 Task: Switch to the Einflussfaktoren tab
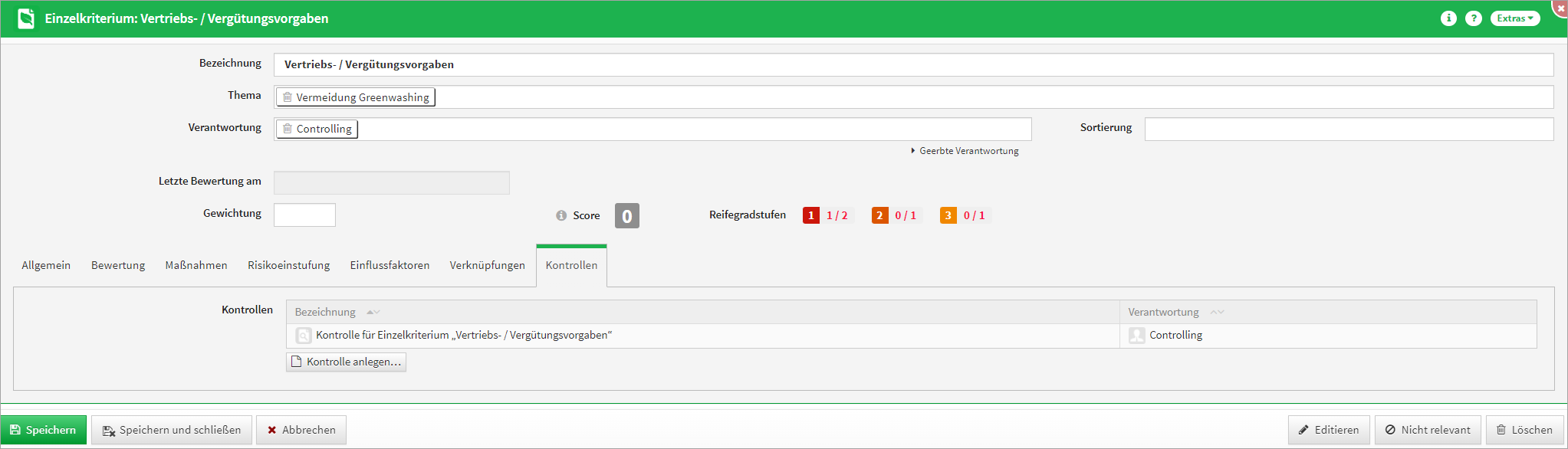390,265
